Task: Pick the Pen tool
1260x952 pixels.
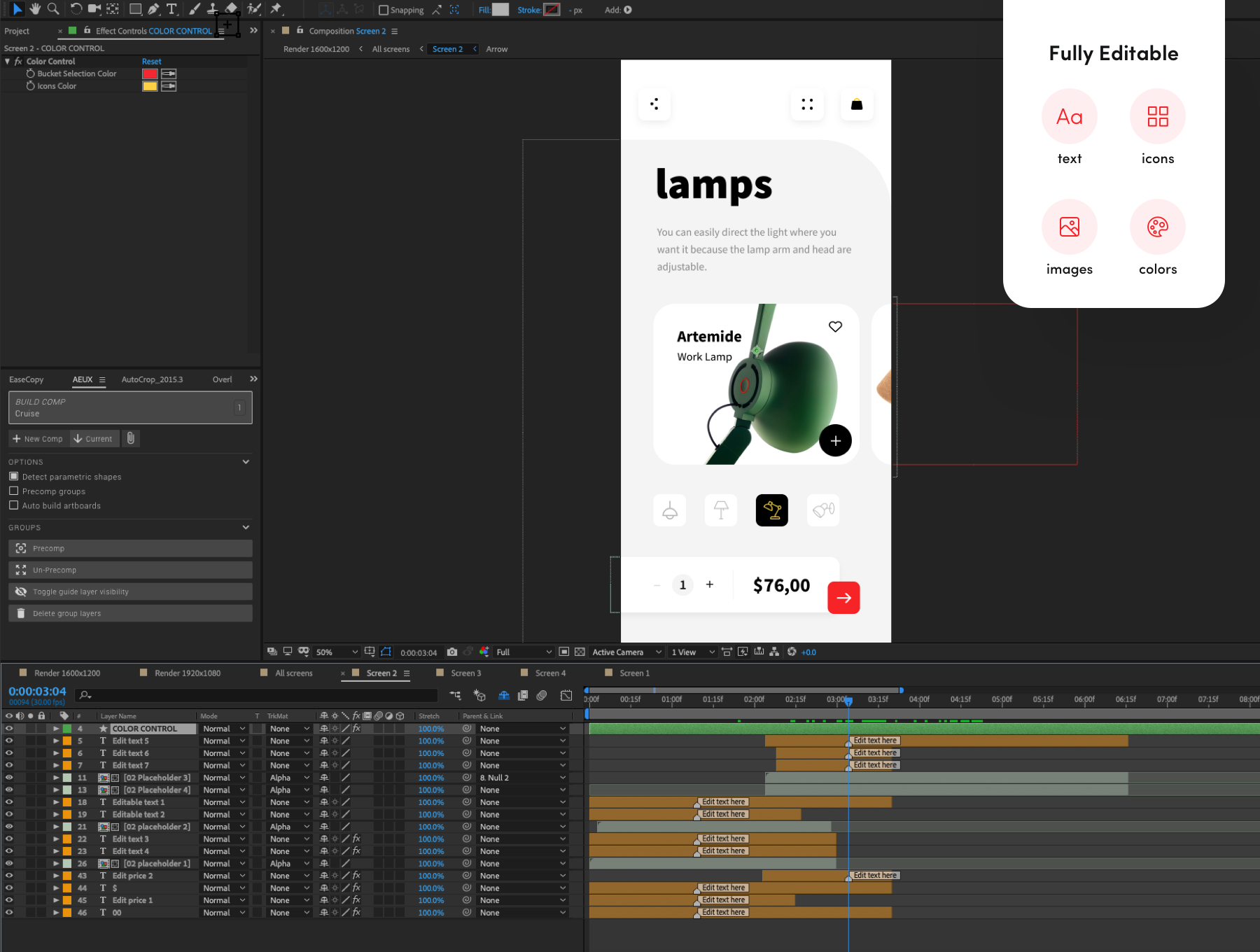Action: [x=153, y=9]
